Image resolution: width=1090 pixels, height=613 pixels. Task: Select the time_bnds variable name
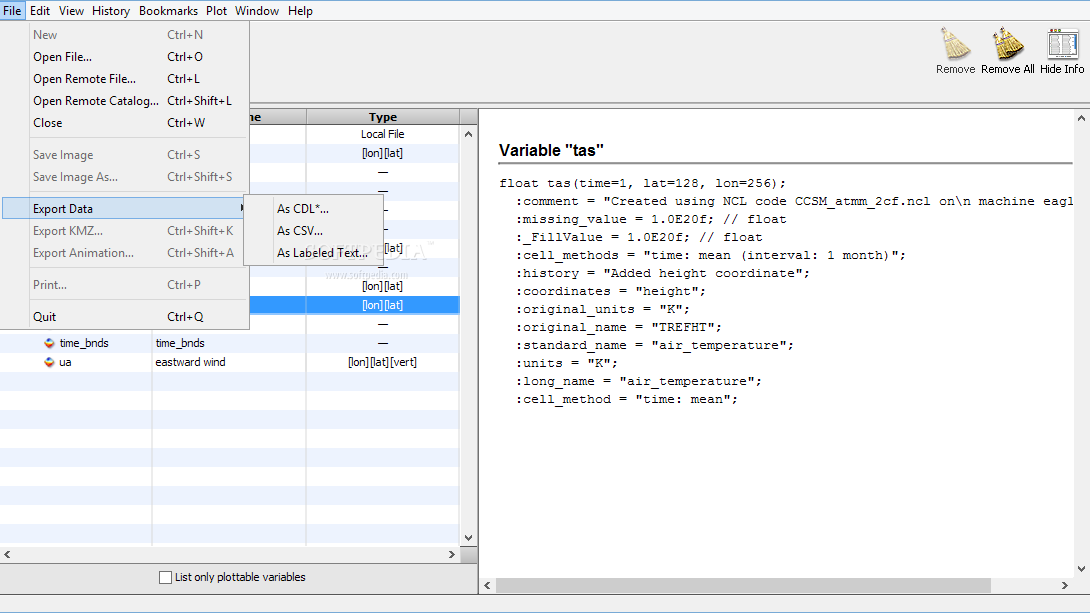click(83, 343)
